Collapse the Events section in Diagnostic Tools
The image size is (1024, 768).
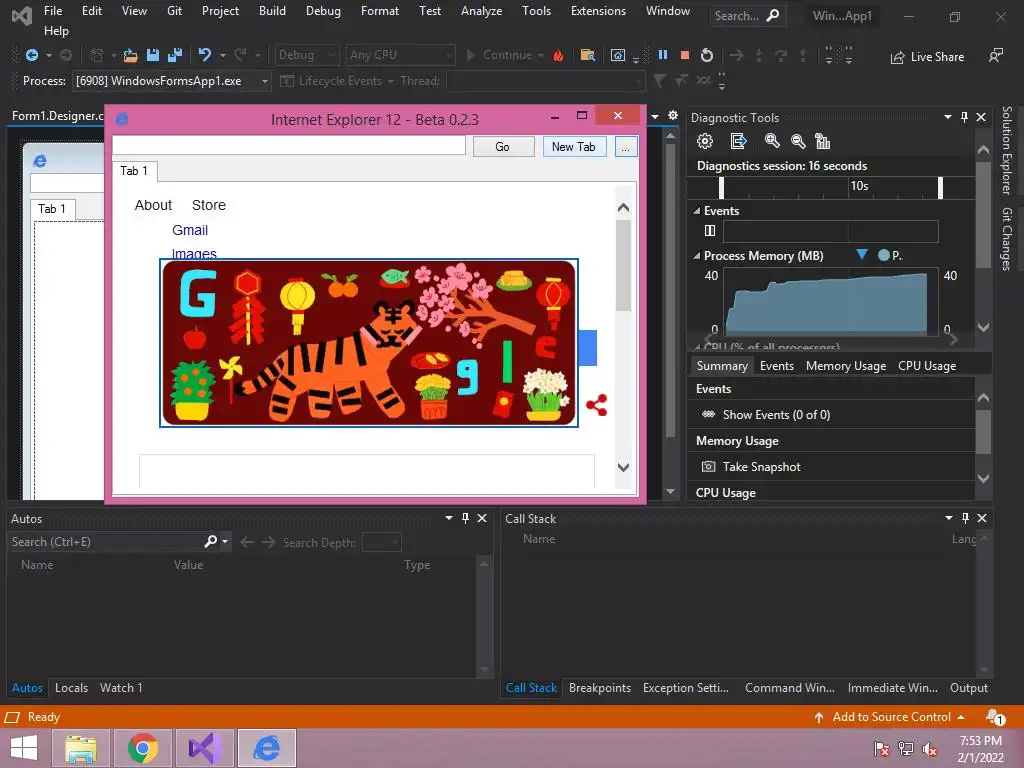pos(697,211)
